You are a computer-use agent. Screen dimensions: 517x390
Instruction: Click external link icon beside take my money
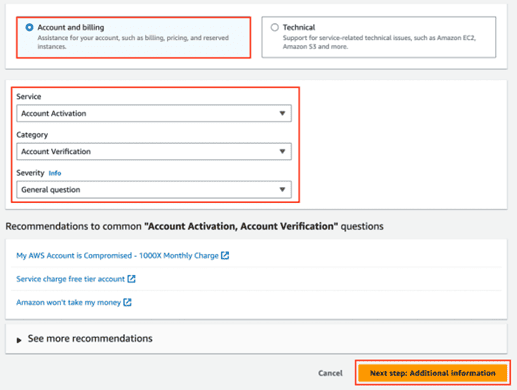click(127, 302)
